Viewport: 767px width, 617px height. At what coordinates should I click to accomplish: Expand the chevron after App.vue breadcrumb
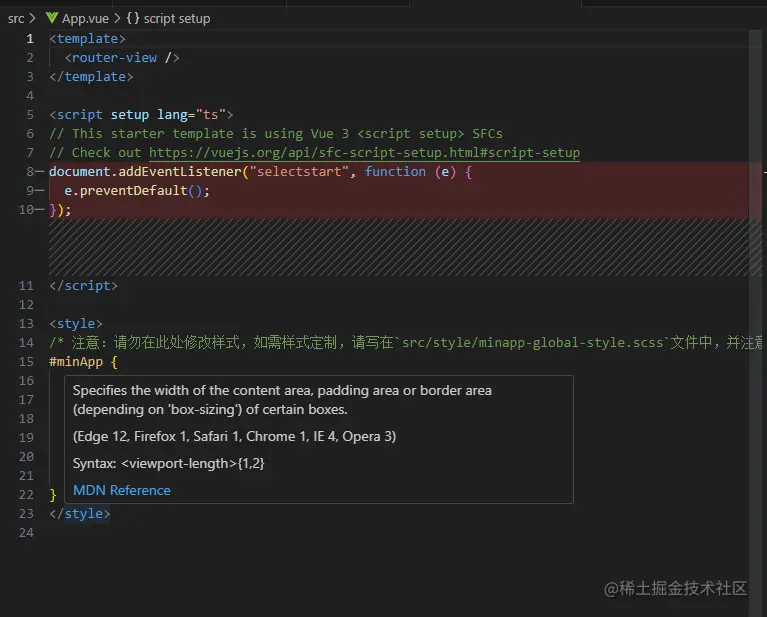[x=117, y=19]
